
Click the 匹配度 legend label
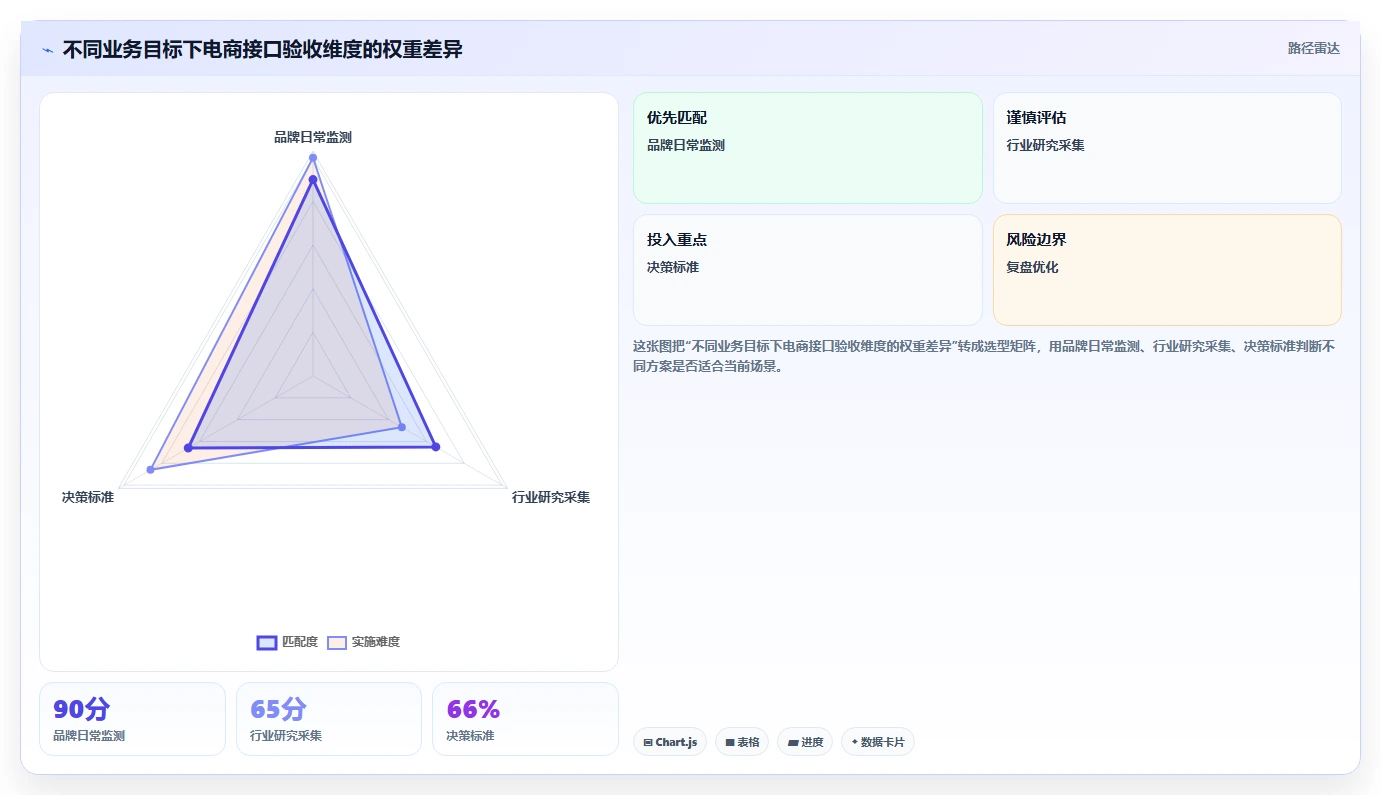[x=300, y=642]
